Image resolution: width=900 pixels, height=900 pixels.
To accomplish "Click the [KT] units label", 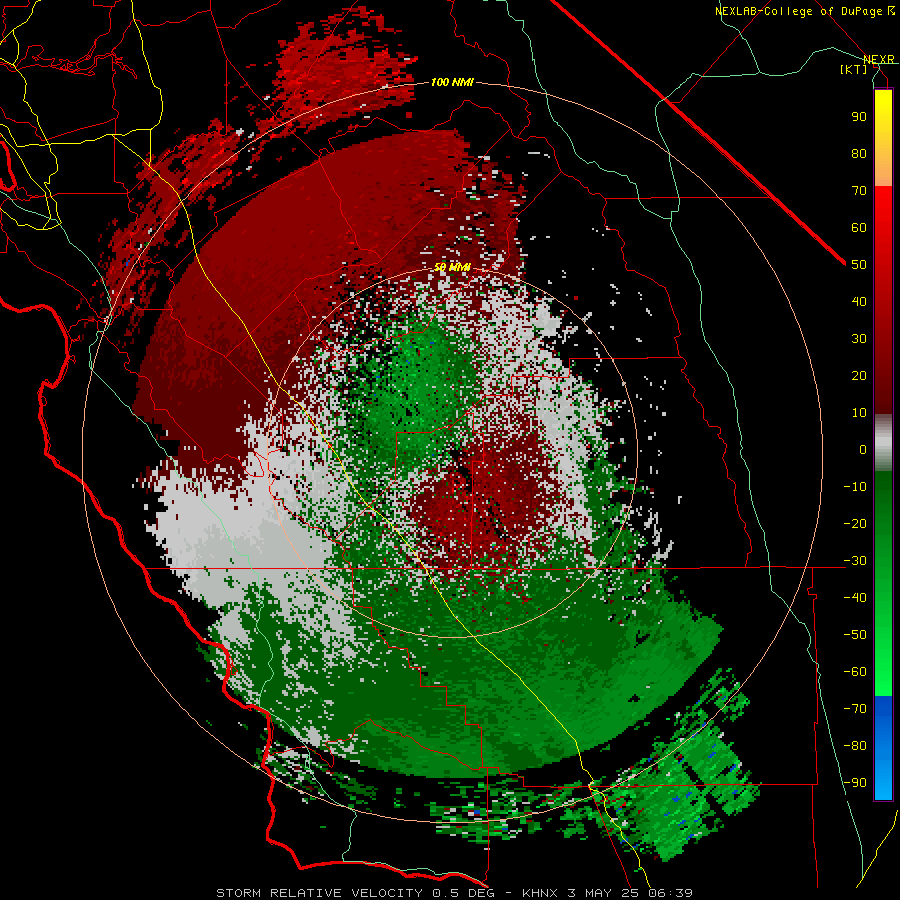I will click(854, 69).
